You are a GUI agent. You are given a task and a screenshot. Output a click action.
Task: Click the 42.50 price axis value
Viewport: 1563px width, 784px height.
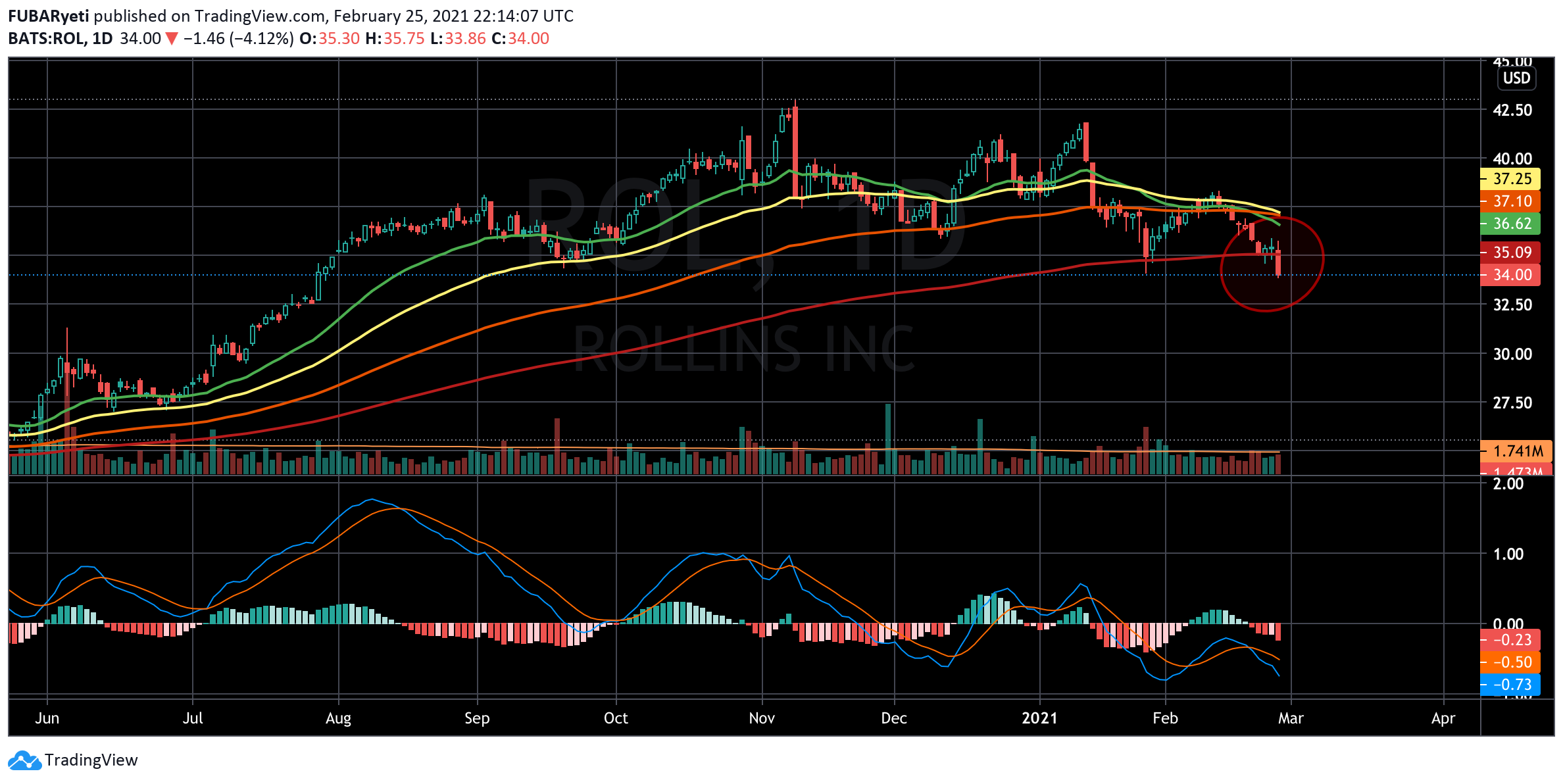(1512, 110)
